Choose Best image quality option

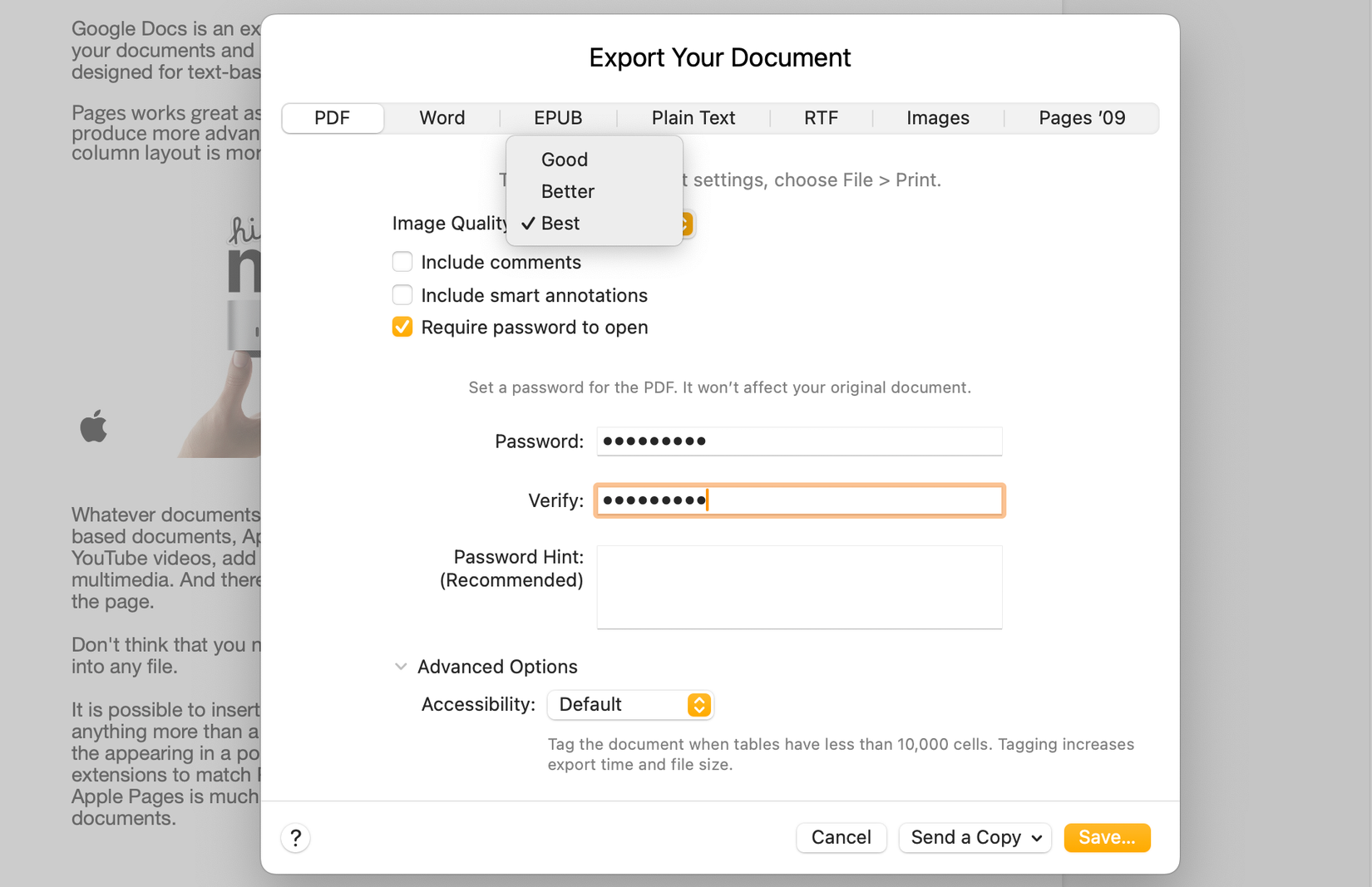point(594,223)
